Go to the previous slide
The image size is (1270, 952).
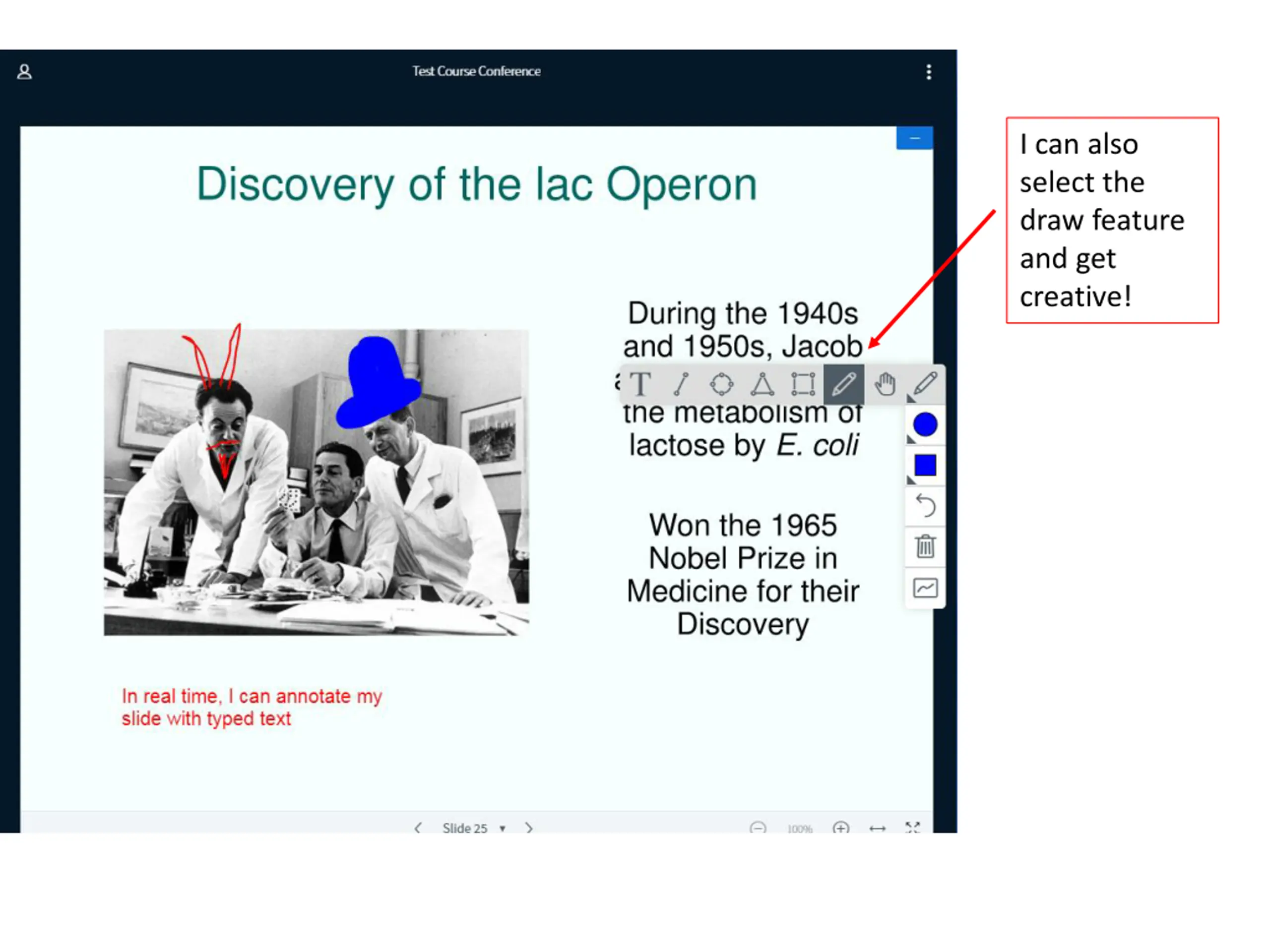pyautogui.click(x=418, y=828)
